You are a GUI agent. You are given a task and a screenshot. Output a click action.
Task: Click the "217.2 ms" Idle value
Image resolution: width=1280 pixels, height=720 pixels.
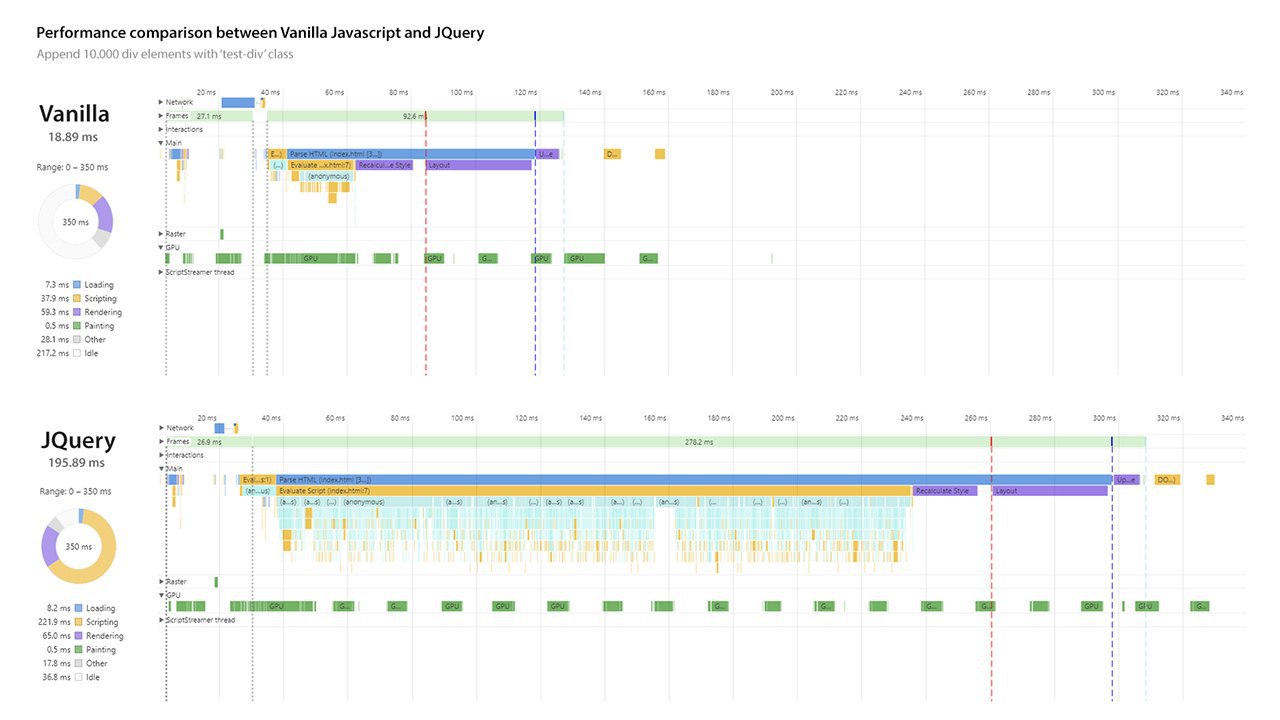coord(54,353)
